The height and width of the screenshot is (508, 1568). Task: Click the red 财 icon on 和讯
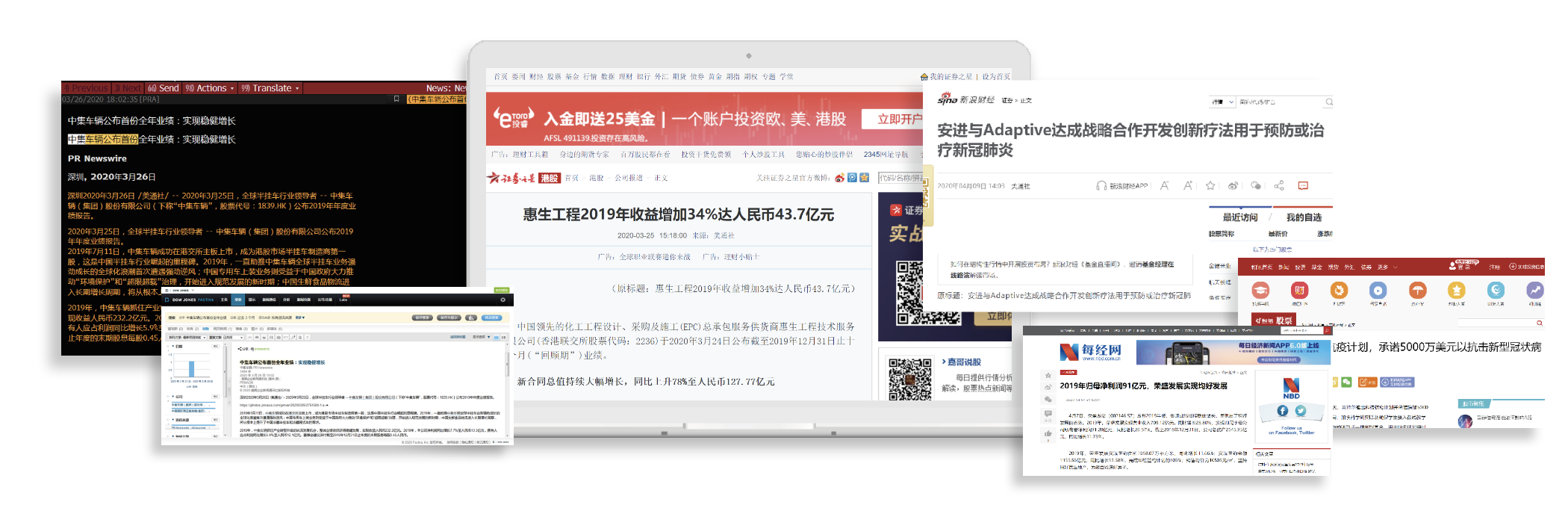coord(1300,290)
